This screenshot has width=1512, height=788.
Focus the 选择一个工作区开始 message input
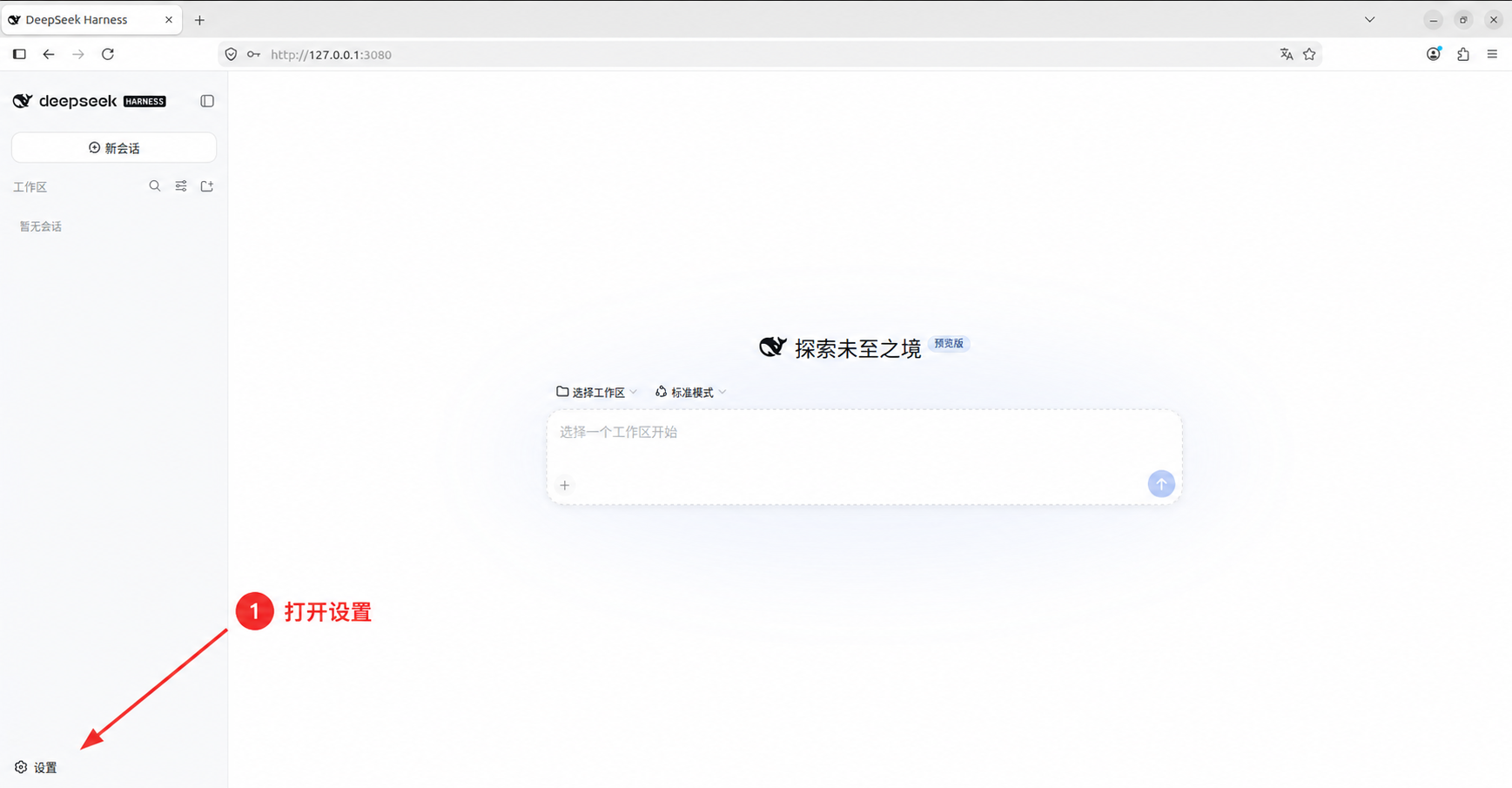coord(864,433)
